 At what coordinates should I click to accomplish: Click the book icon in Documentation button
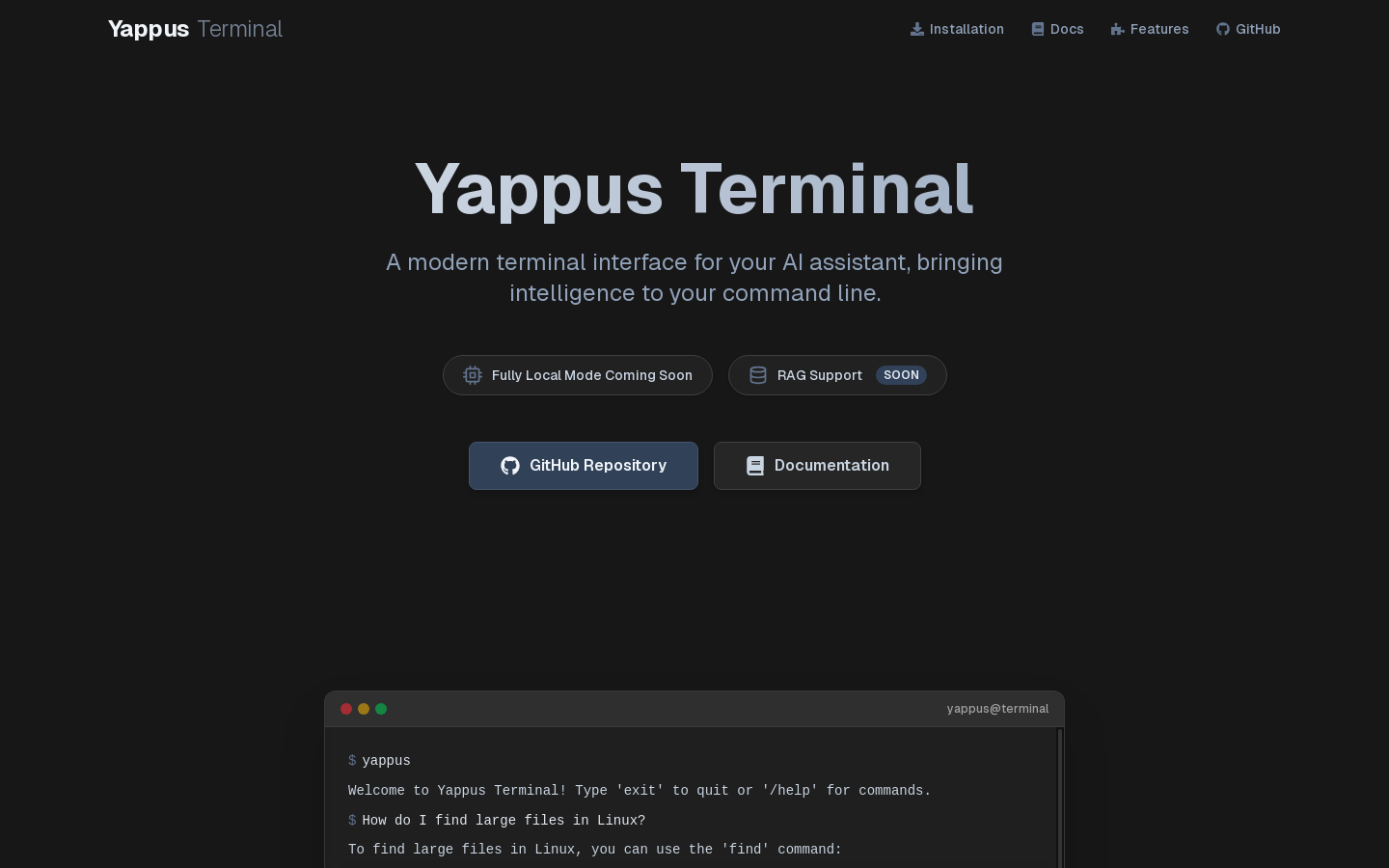[755, 466]
